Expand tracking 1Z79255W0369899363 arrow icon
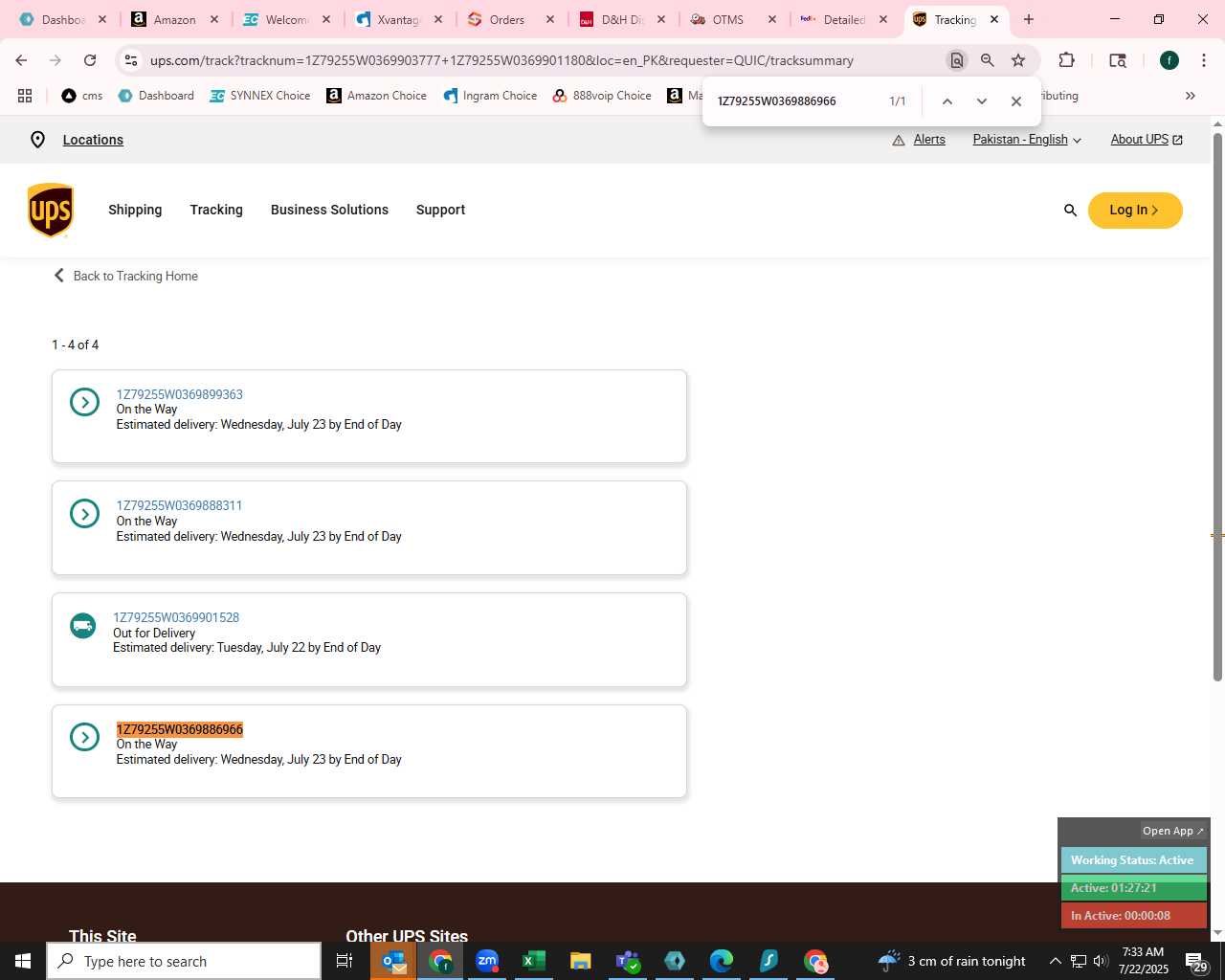The image size is (1225, 980). (84, 402)
